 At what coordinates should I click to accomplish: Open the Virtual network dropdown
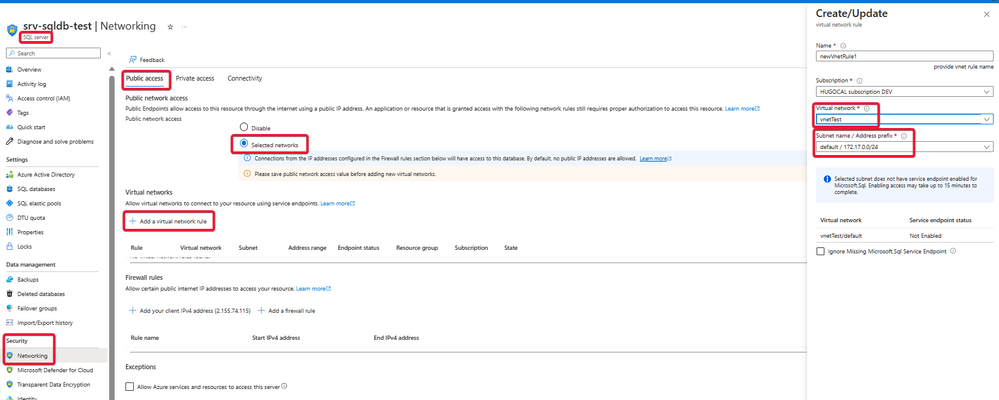click(904, 119)
